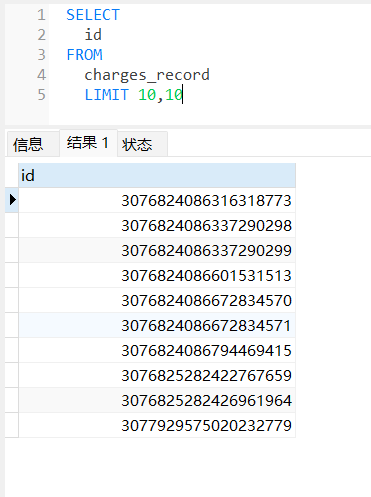Select cell 307682408667283​4571
Screen dimensions: 371x497
coord(157,325)
